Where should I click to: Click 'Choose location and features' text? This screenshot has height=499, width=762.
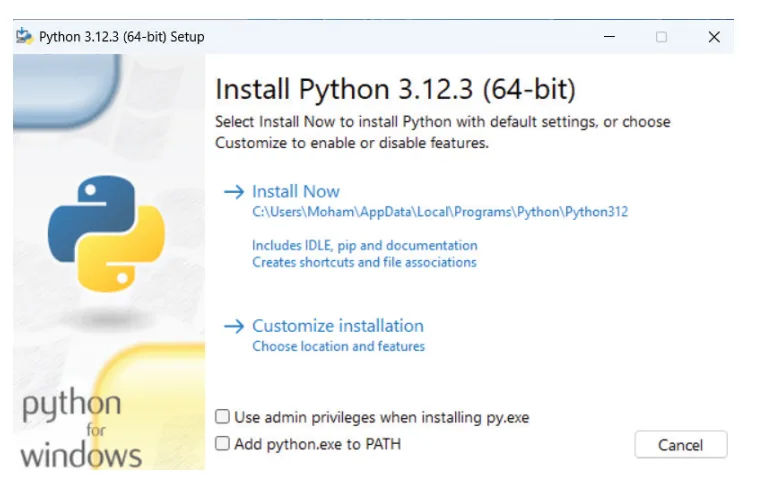pos(338,346)
